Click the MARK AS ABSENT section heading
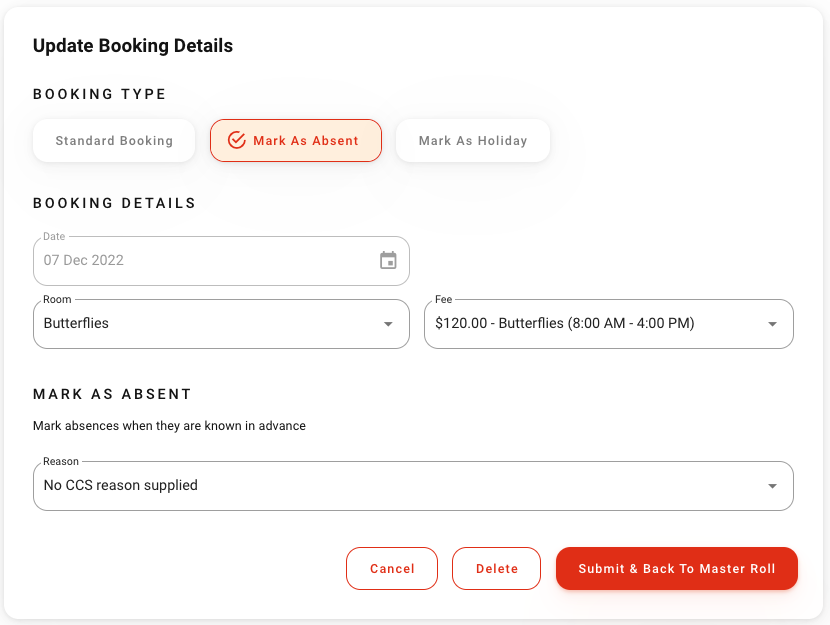This screenshot has height=625, width=830. (112, 395)
